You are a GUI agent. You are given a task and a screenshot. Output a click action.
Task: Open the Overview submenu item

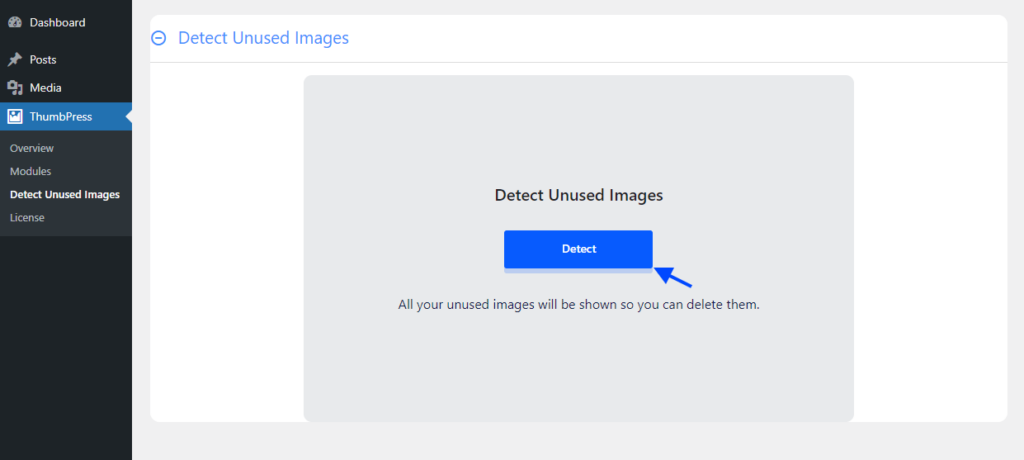32,148
